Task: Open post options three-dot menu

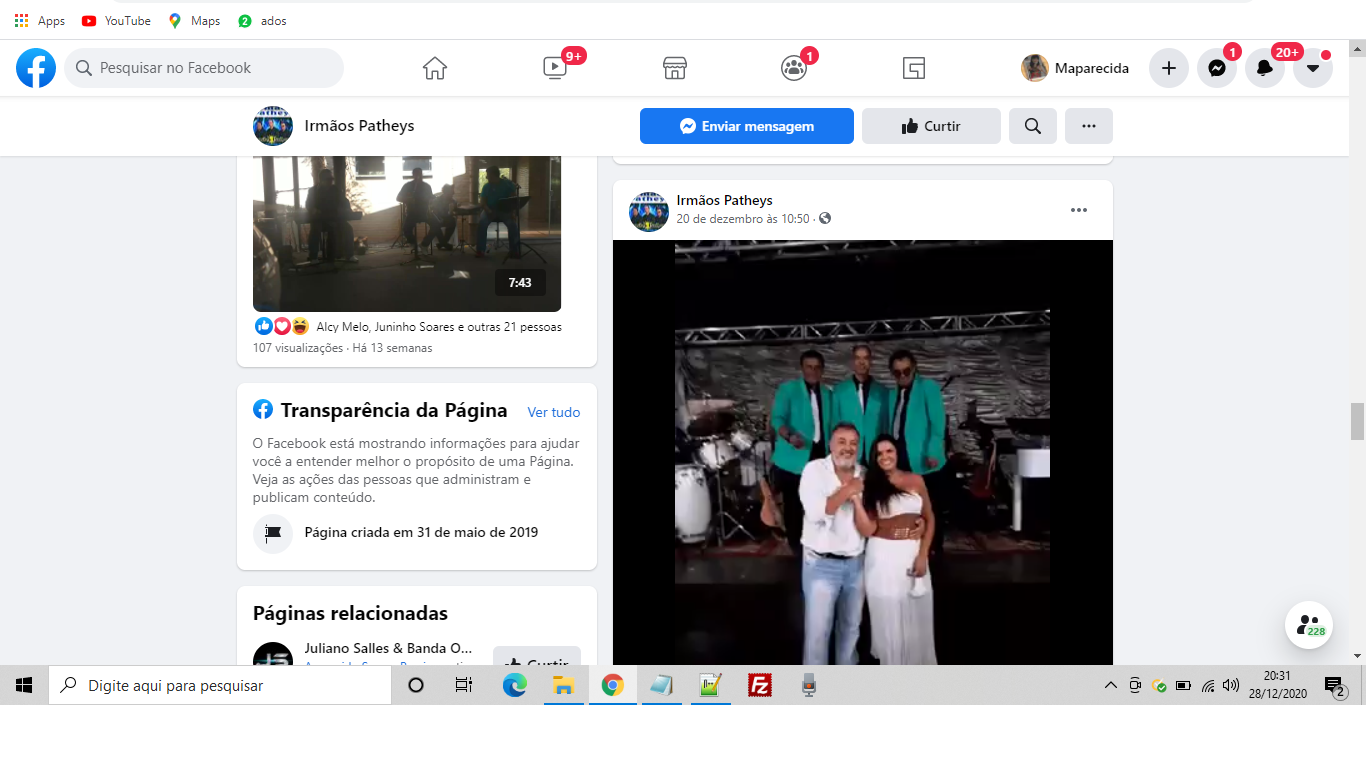Action: pos(1078,210)
